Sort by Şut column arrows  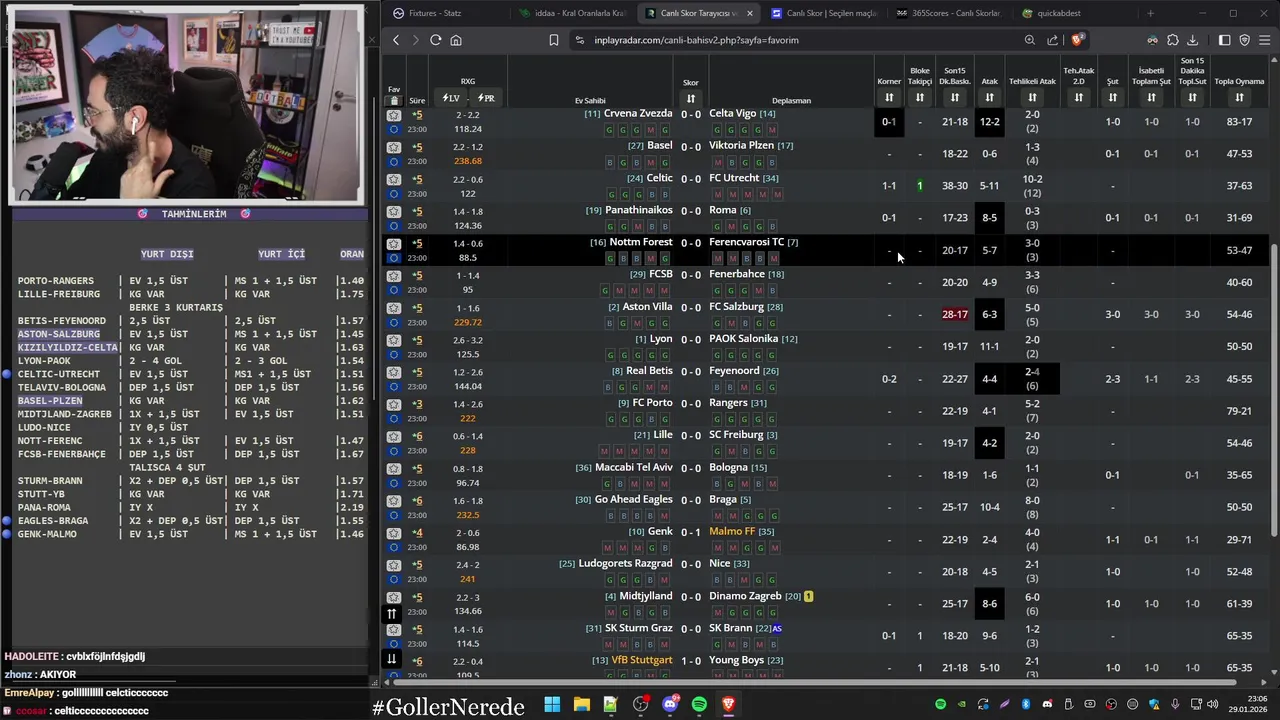click(x=1112, y=97)
